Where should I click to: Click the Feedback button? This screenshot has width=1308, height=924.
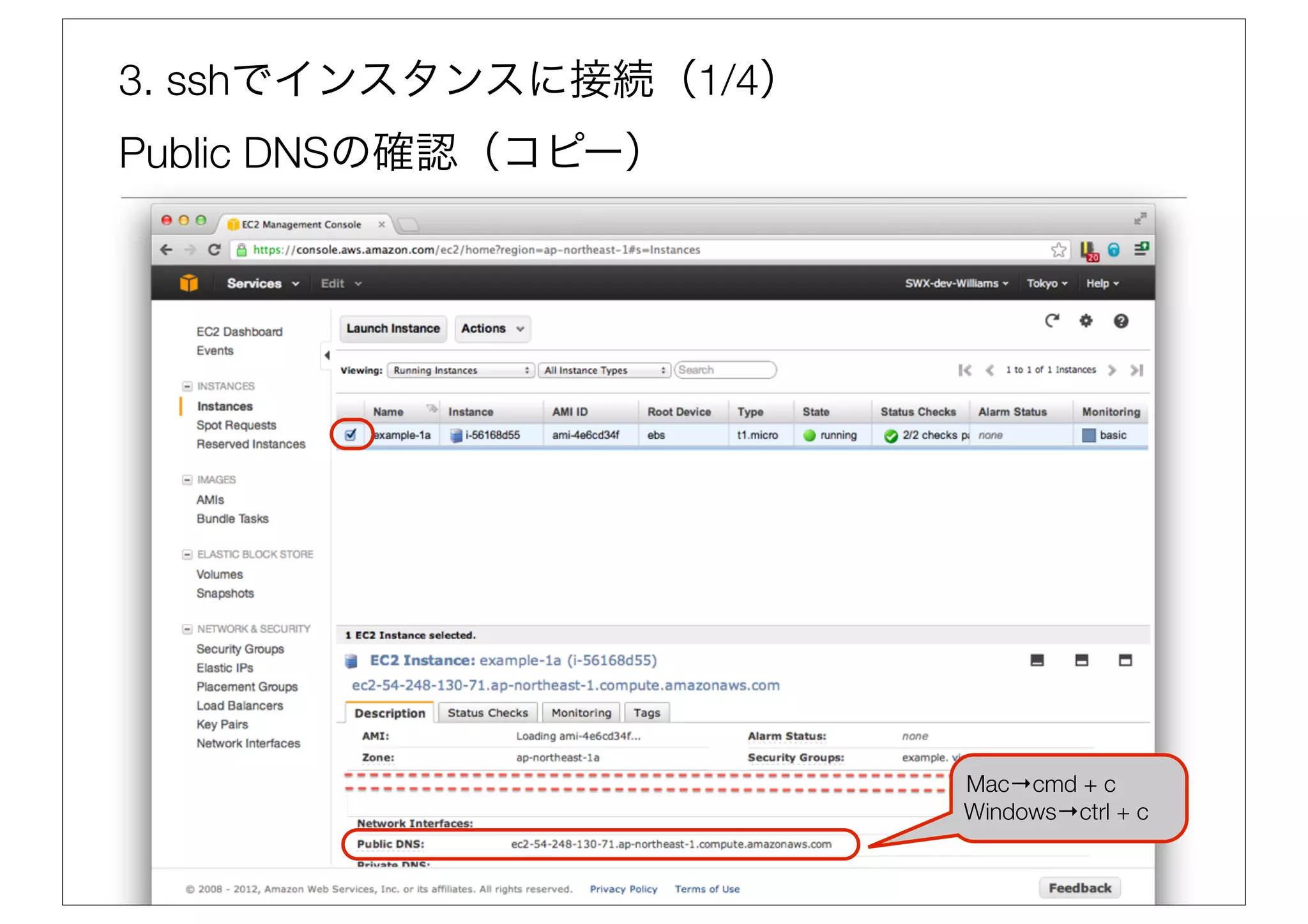[1080, 888]
